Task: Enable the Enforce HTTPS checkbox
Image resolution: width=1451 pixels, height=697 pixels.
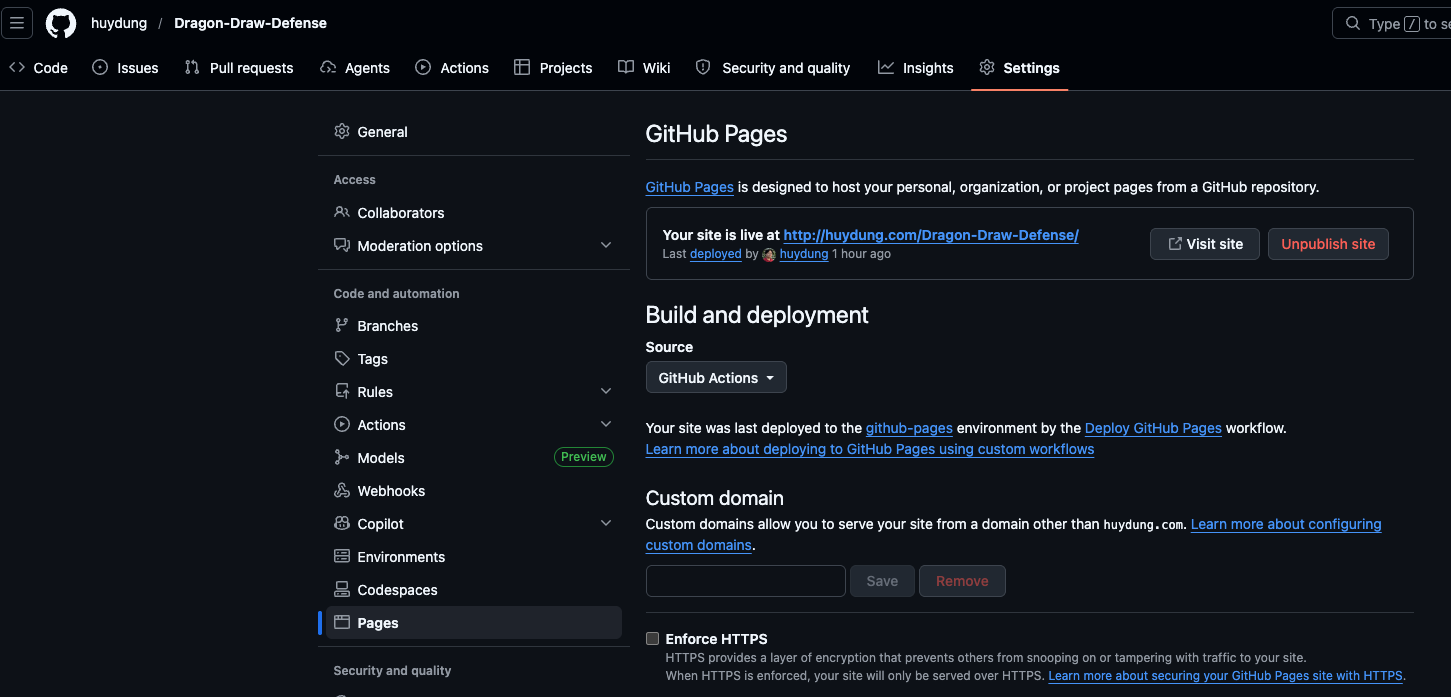Action: click(653, 638)
